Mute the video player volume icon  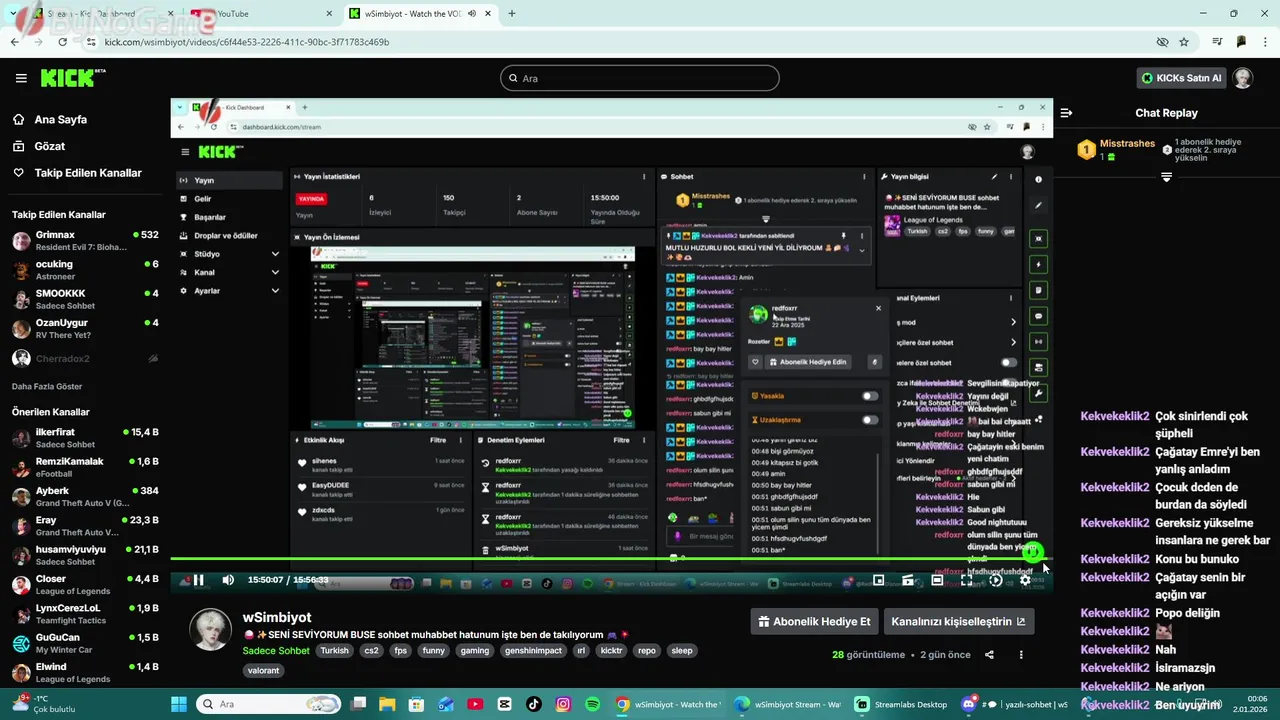tap(228, 580)
